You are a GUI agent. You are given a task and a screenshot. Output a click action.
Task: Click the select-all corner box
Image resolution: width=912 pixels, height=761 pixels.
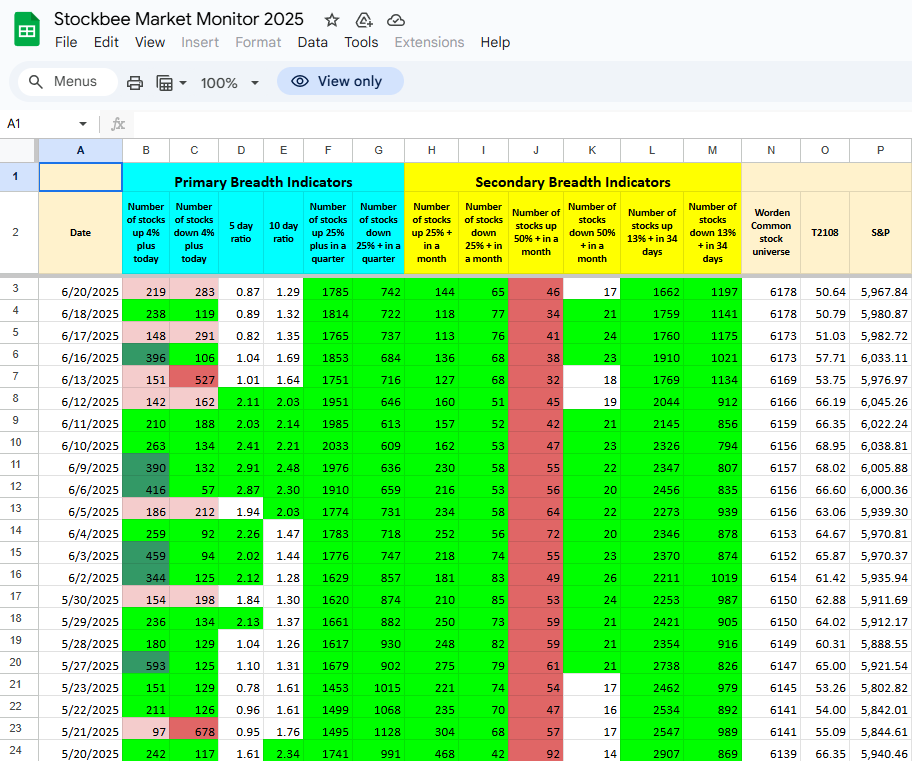click(19, 151)
